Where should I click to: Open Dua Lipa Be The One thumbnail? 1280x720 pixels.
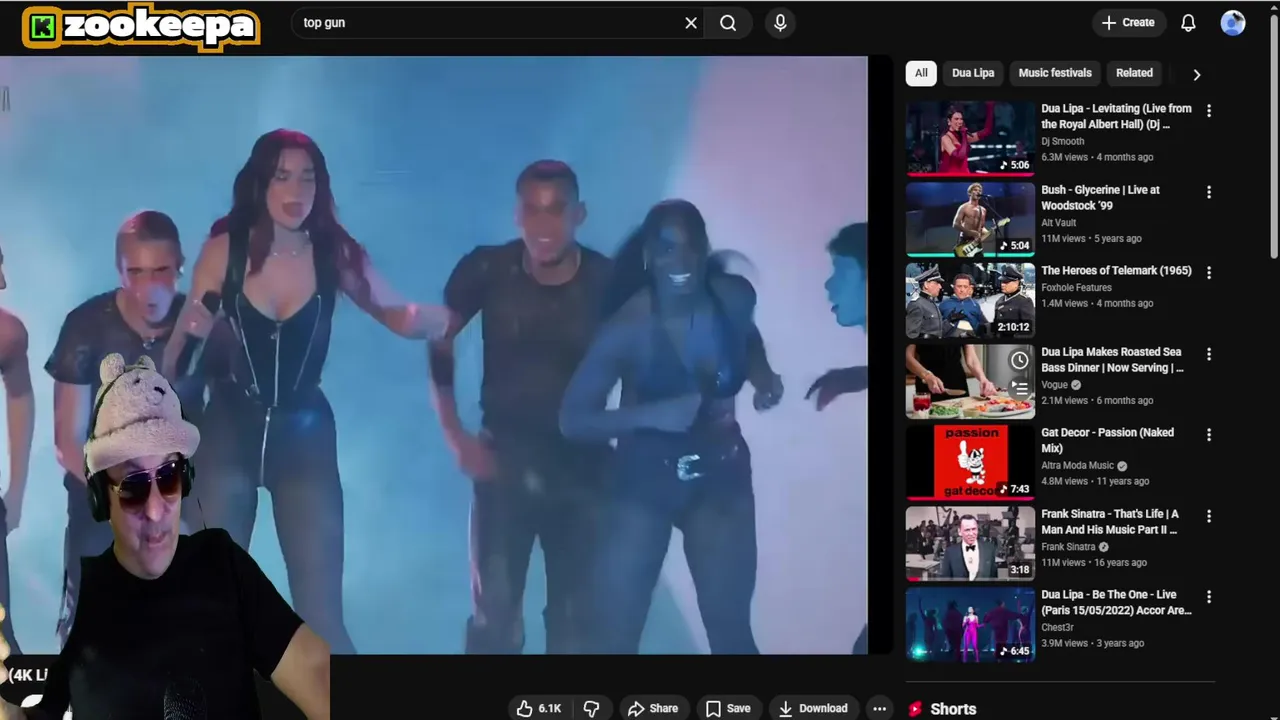[x=970, y=623]
